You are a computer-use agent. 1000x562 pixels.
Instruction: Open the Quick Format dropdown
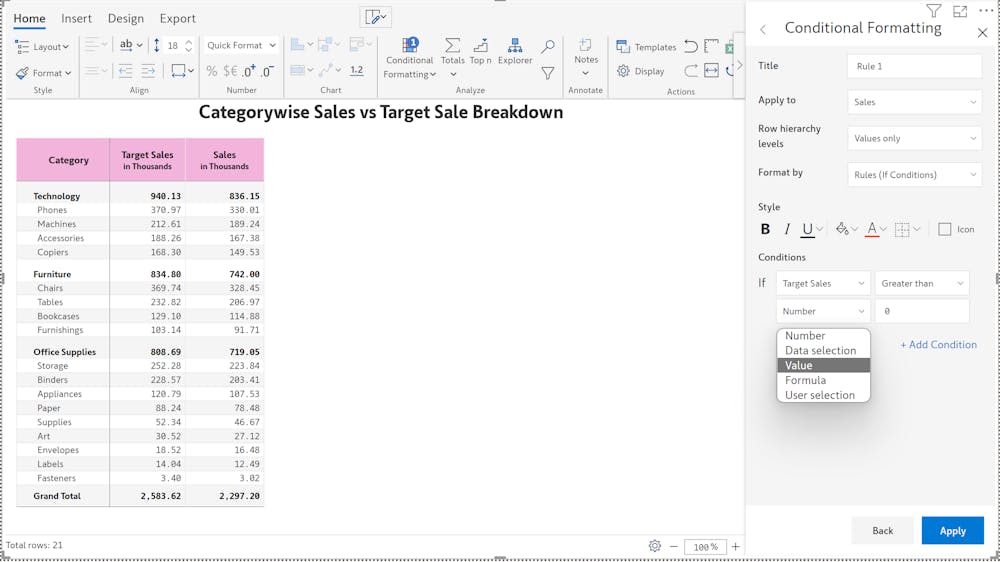[x=241, y=45]
